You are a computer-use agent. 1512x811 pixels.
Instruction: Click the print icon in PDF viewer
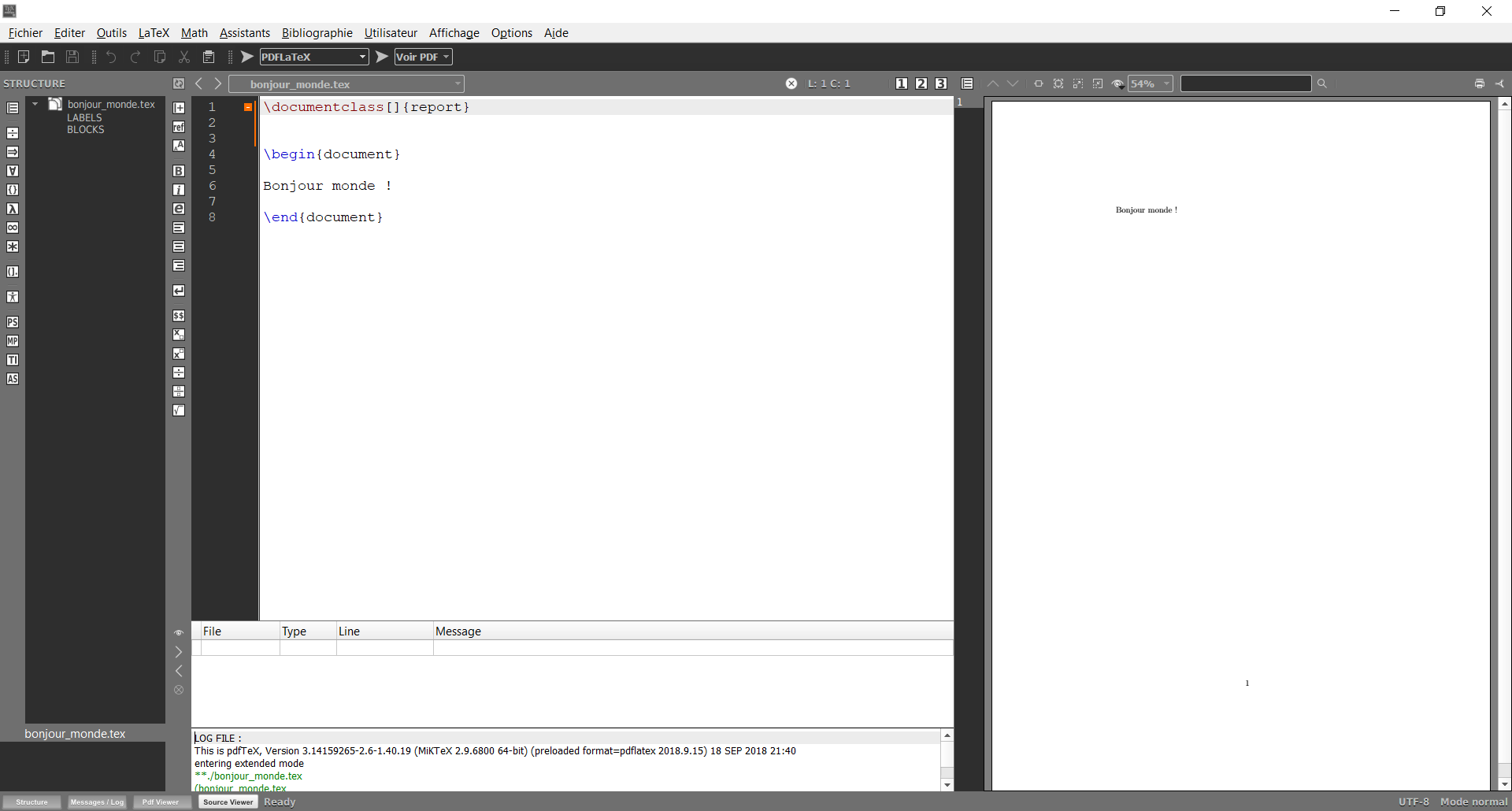tap(1479, 83)
